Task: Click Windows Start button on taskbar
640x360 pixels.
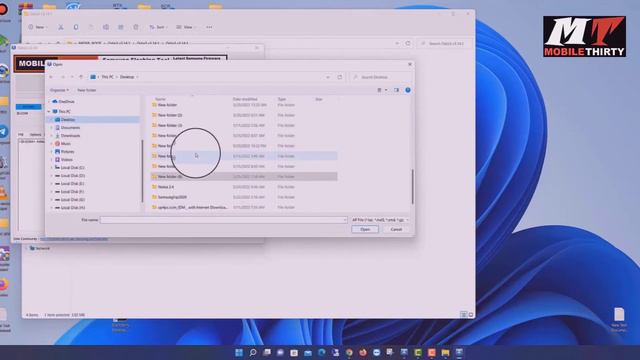Action: click(239, 352)
